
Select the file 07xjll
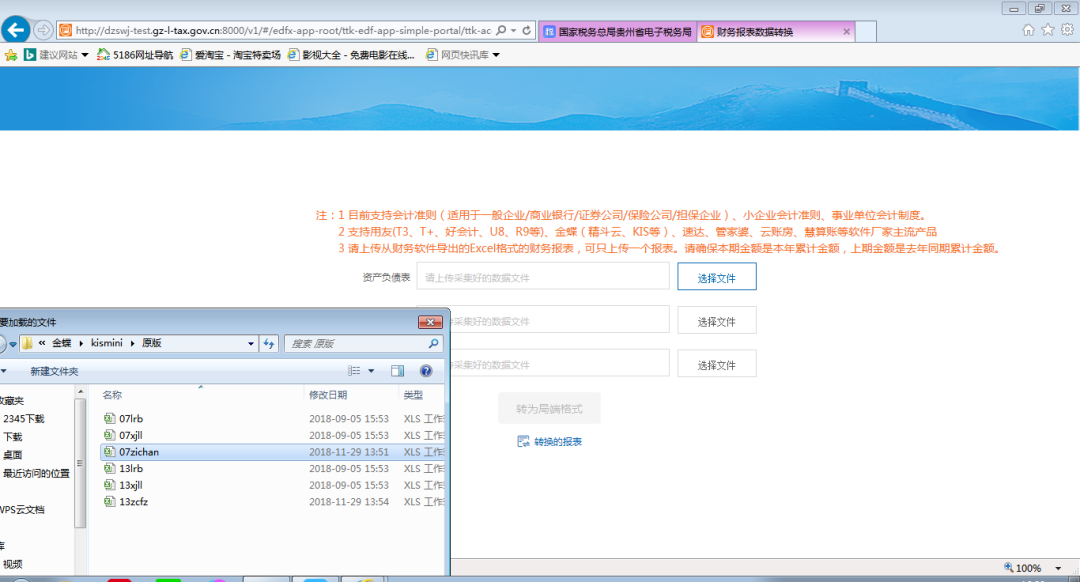pyautogui.click(x=131, y=435)
